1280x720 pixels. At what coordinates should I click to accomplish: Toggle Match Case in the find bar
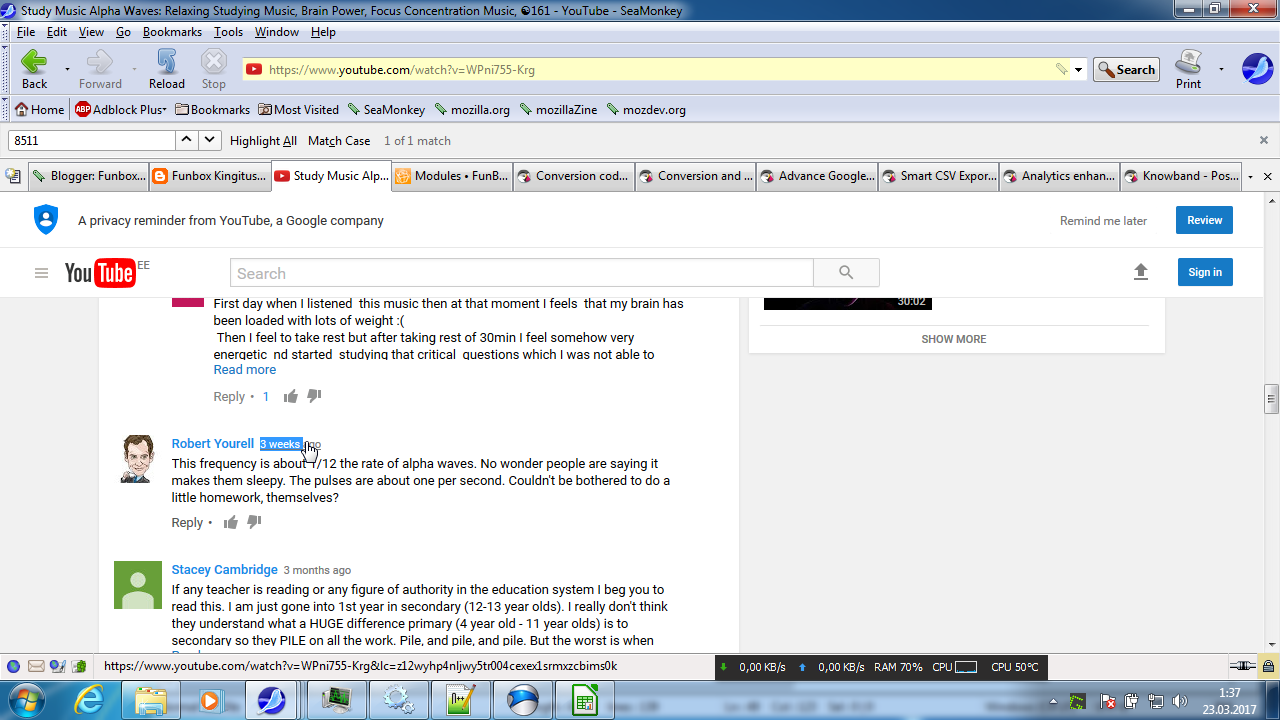click(339, 141)
